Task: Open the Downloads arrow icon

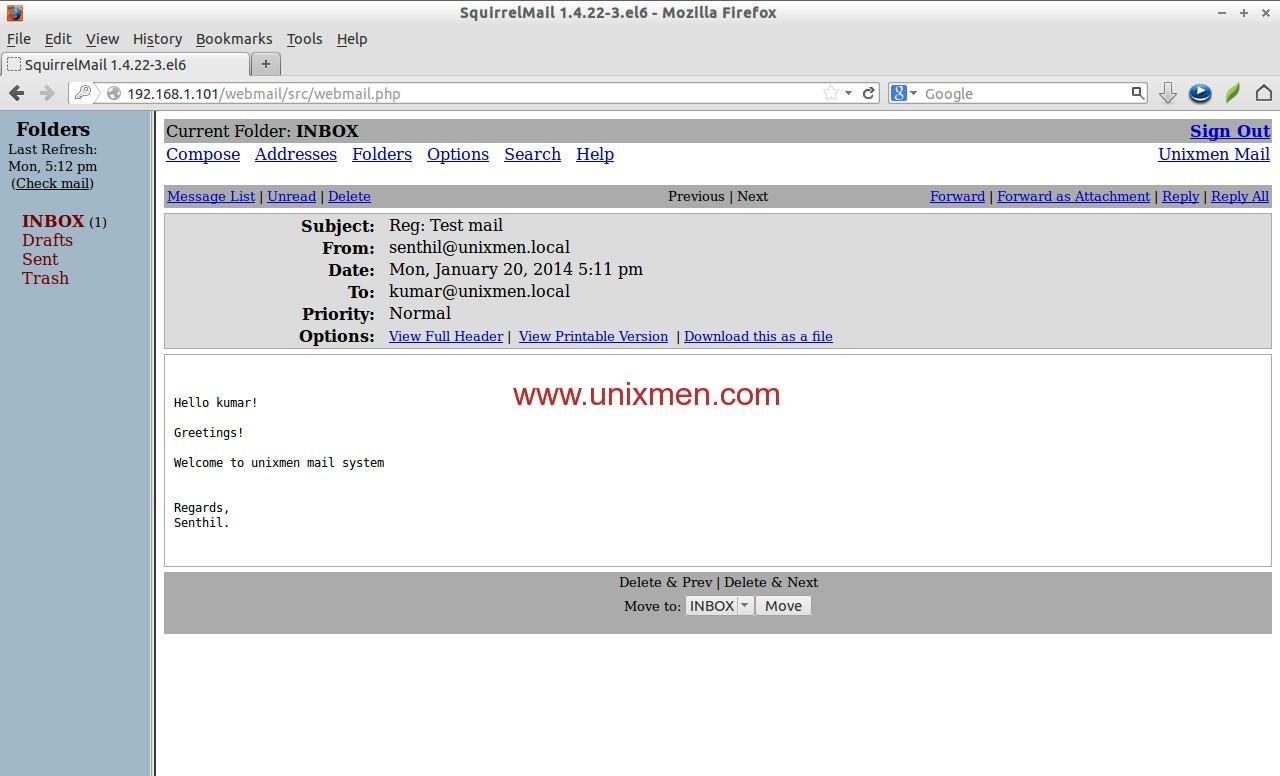Action: click(x=1167, y=93)
